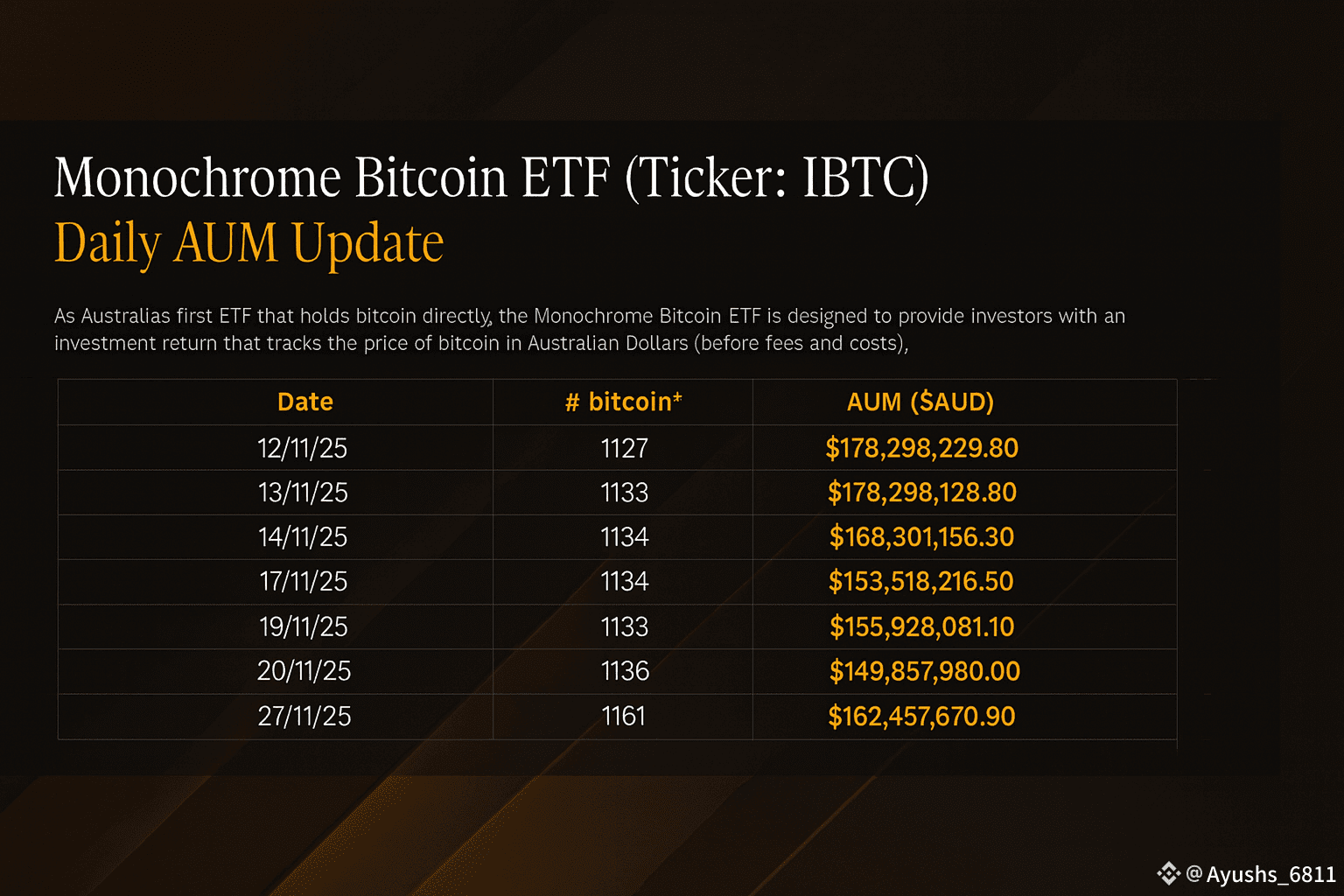Click the $168,301,156.30 AUM value
The height and width of the screenshot is (896, 1344).
coord(922,536)
